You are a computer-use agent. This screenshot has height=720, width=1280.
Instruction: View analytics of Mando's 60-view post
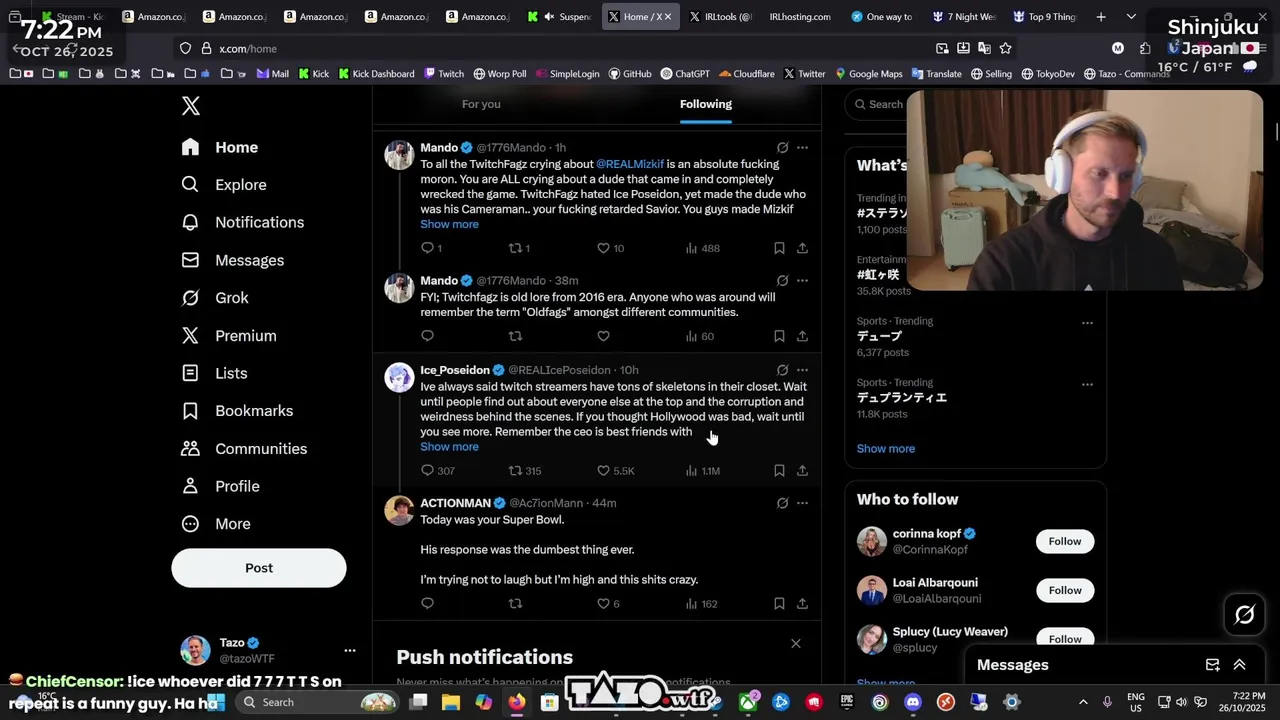tap(699, 336)
